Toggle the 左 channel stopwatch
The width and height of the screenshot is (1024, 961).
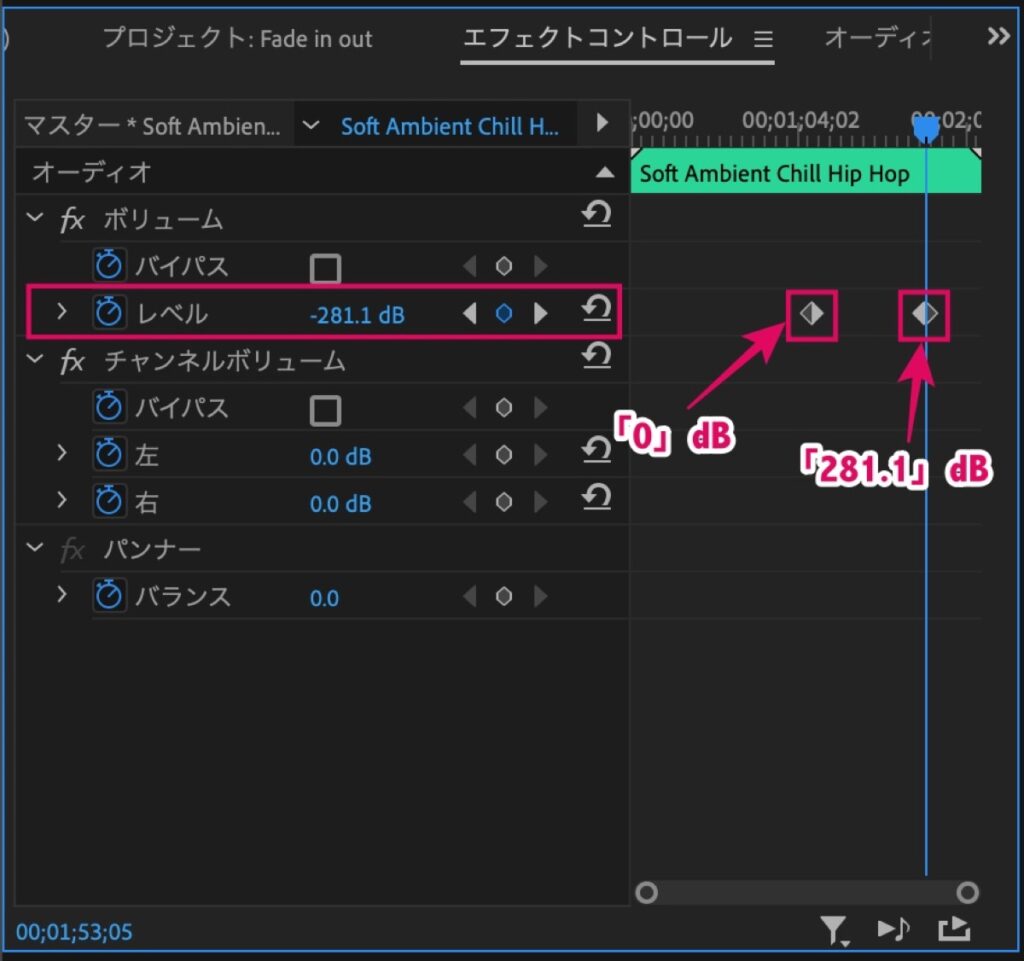click(108, 454)
